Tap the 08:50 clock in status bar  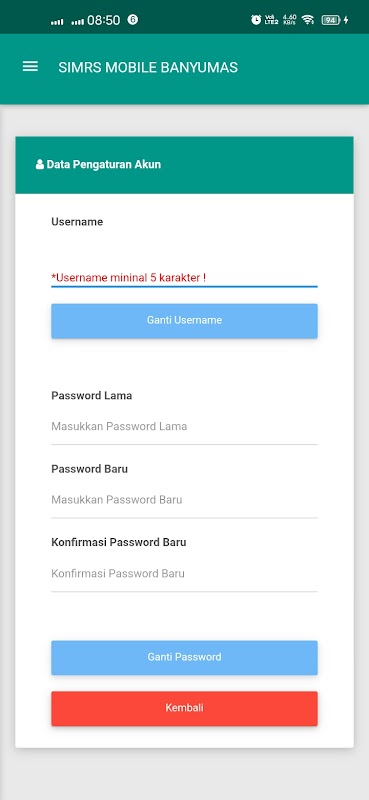pos(104,20)
